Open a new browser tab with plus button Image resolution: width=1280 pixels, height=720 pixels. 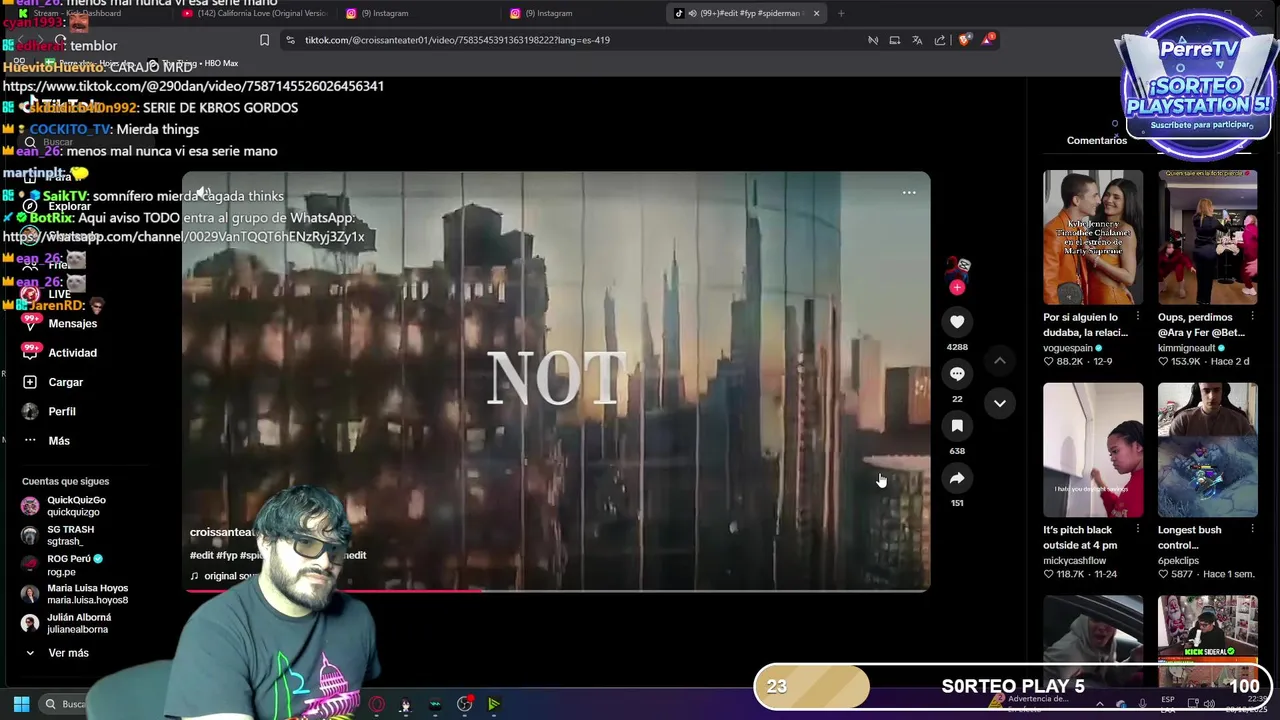tap(841, 13)
